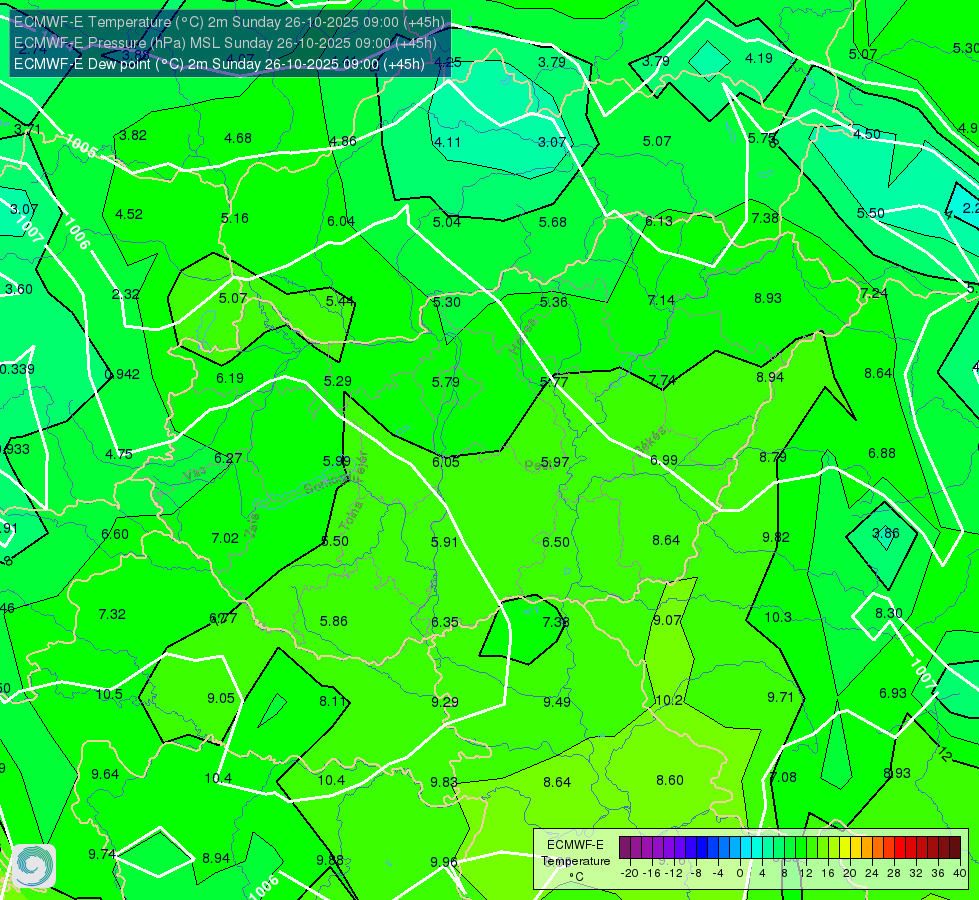Screen dimensions: 979x900
Task: Click the temperature value 6.99
Action: [664, 460]
